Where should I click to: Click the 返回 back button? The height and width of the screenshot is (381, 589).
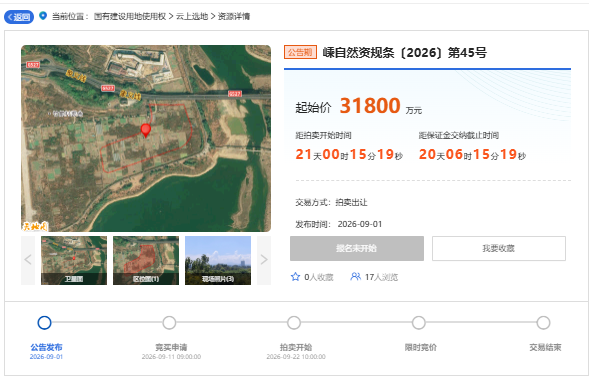(19, 17)
